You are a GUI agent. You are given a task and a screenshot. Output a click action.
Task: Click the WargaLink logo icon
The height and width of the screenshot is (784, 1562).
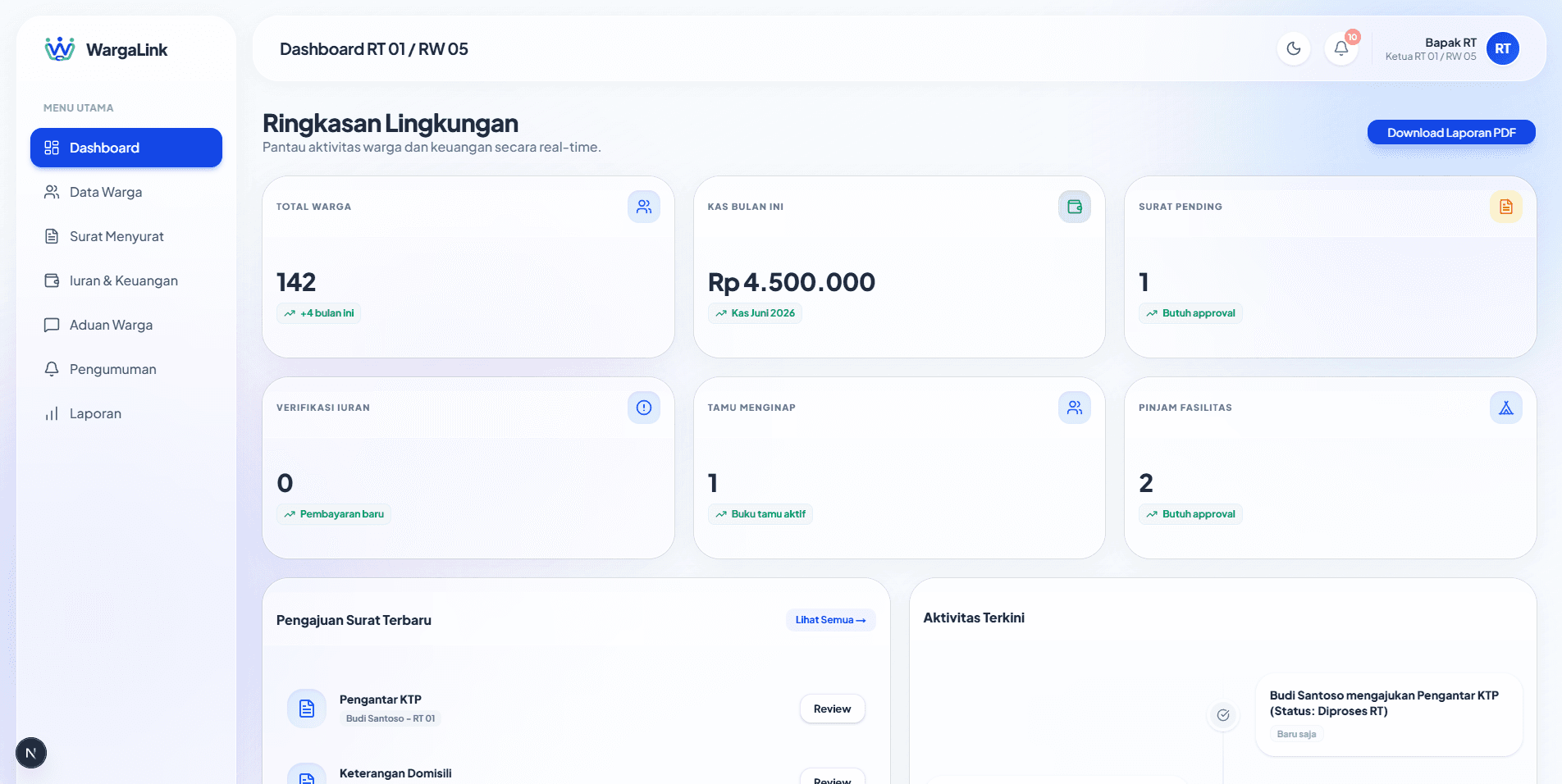tap(59, 49)
